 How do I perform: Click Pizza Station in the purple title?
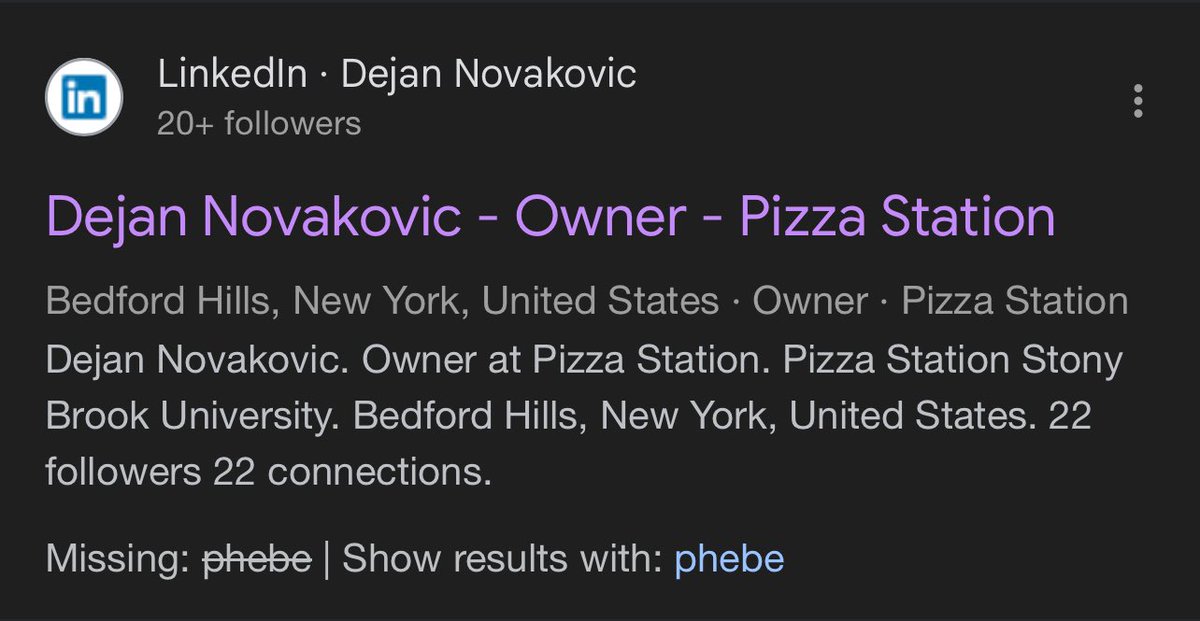(897, 217)
